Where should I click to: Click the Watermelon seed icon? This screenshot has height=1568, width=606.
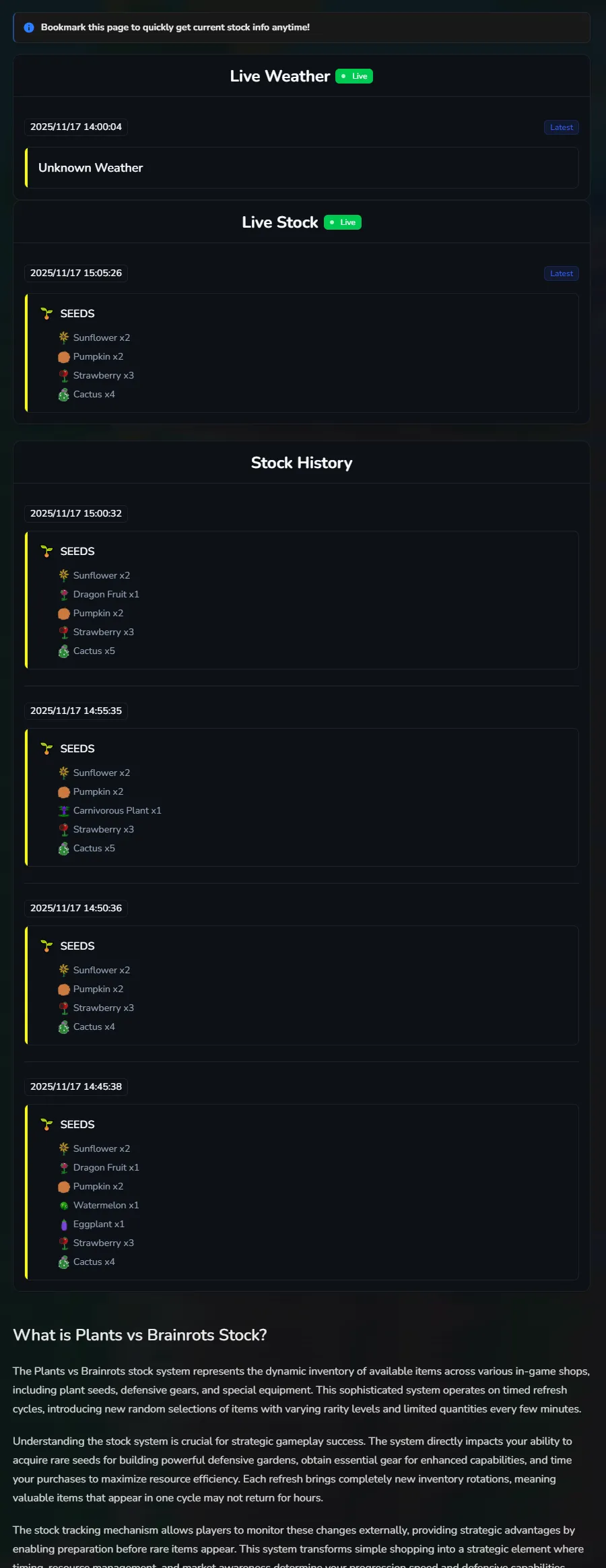point(64,1206)
